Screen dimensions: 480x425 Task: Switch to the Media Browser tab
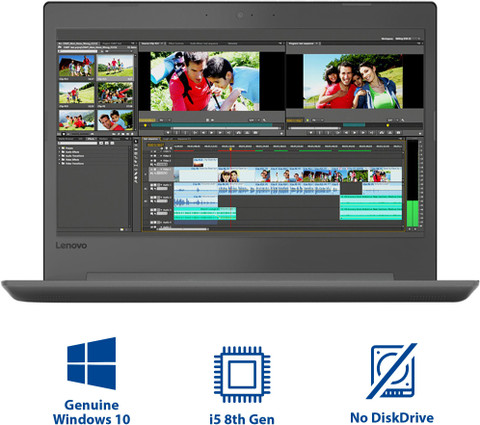[x=66, y=139]
